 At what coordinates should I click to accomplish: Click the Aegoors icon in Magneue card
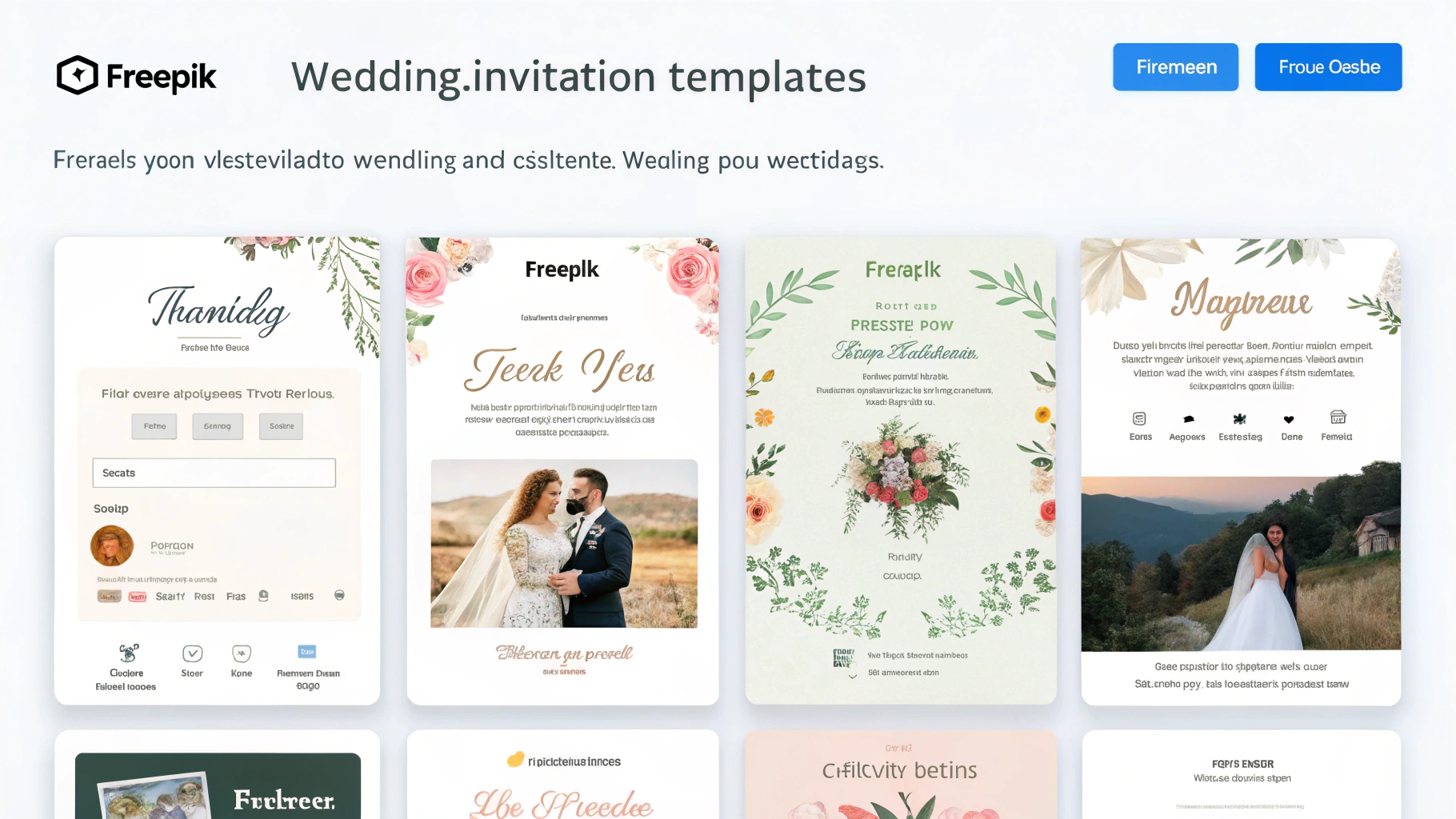pos(1189,419)
